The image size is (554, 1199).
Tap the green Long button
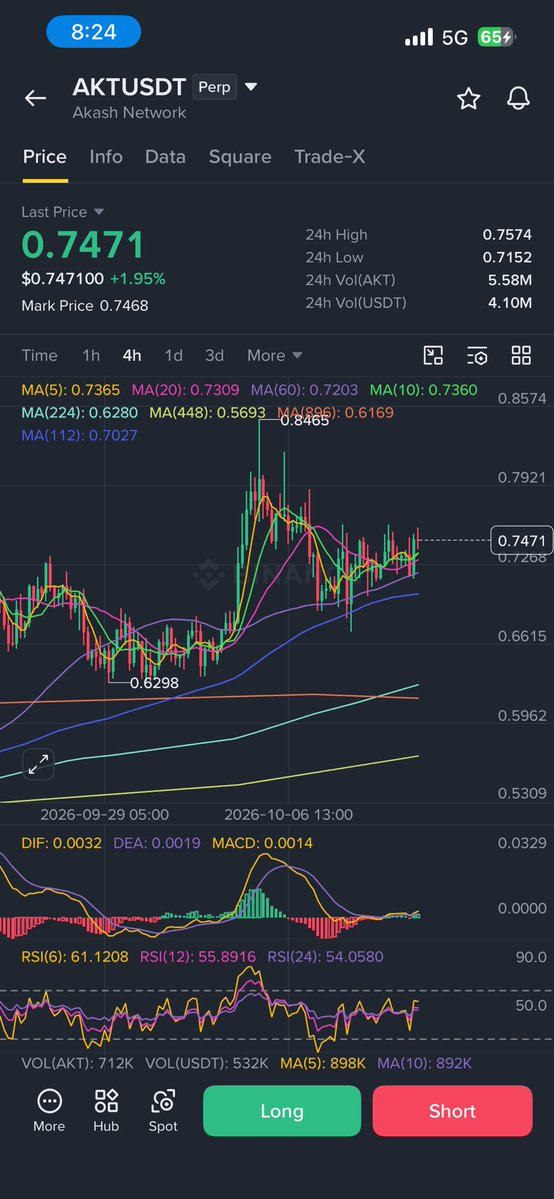[282, 1110]
